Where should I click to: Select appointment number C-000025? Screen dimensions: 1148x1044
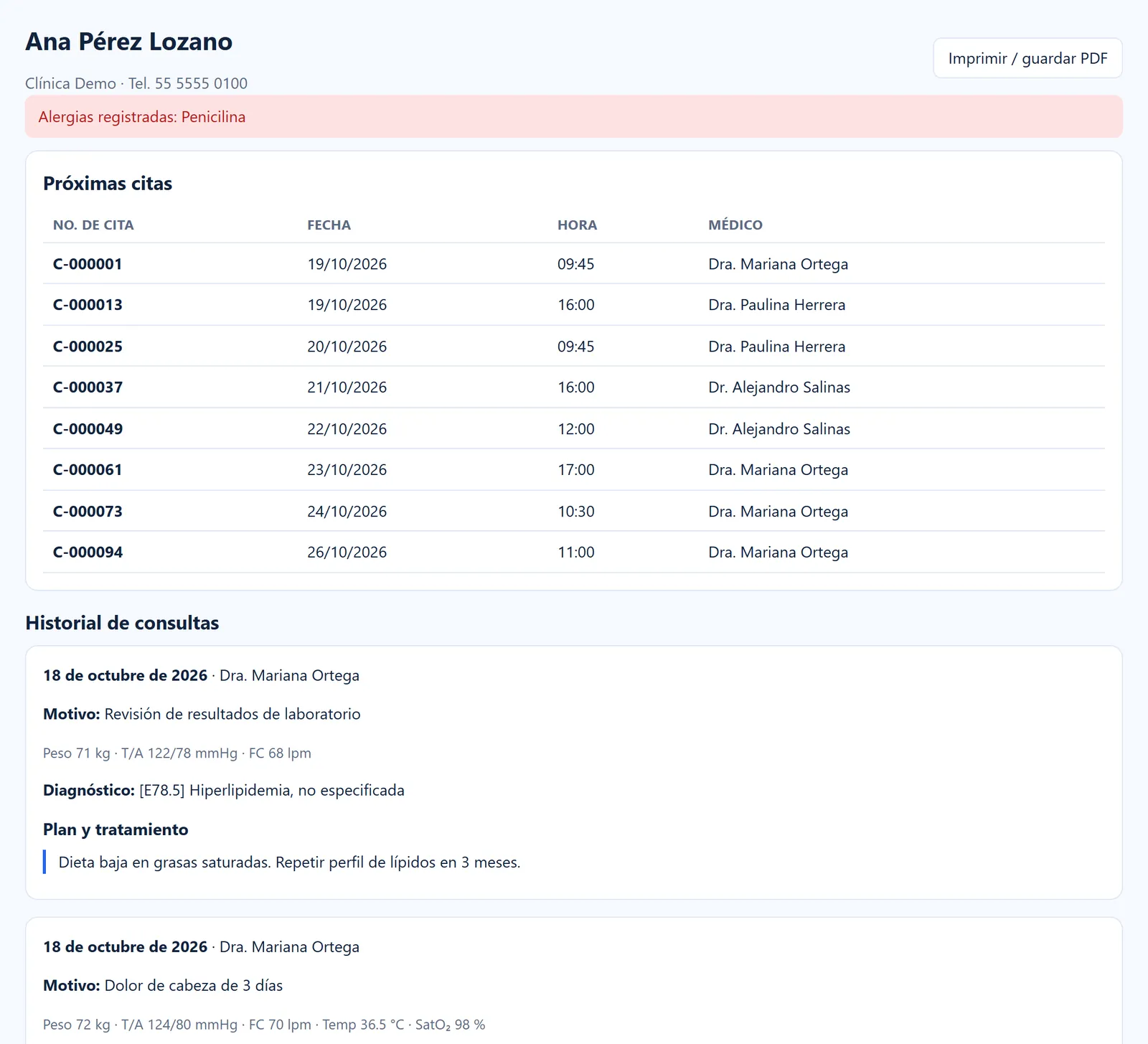pos(88,347)
